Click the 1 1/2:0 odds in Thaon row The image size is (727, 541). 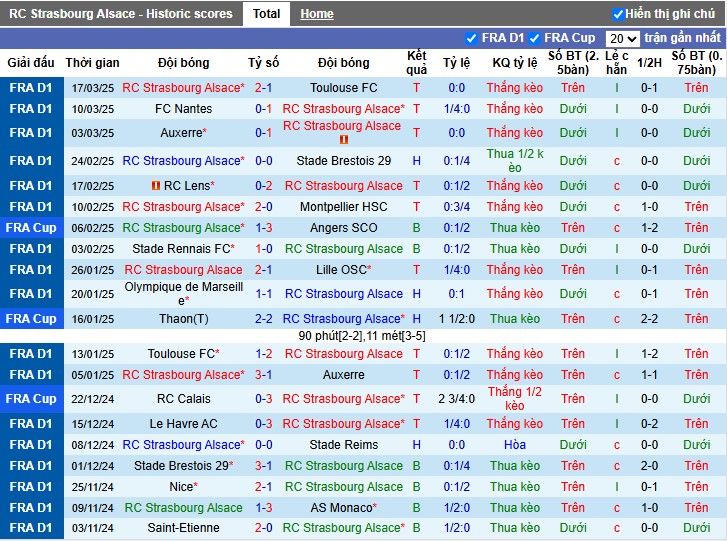[457, 318]
